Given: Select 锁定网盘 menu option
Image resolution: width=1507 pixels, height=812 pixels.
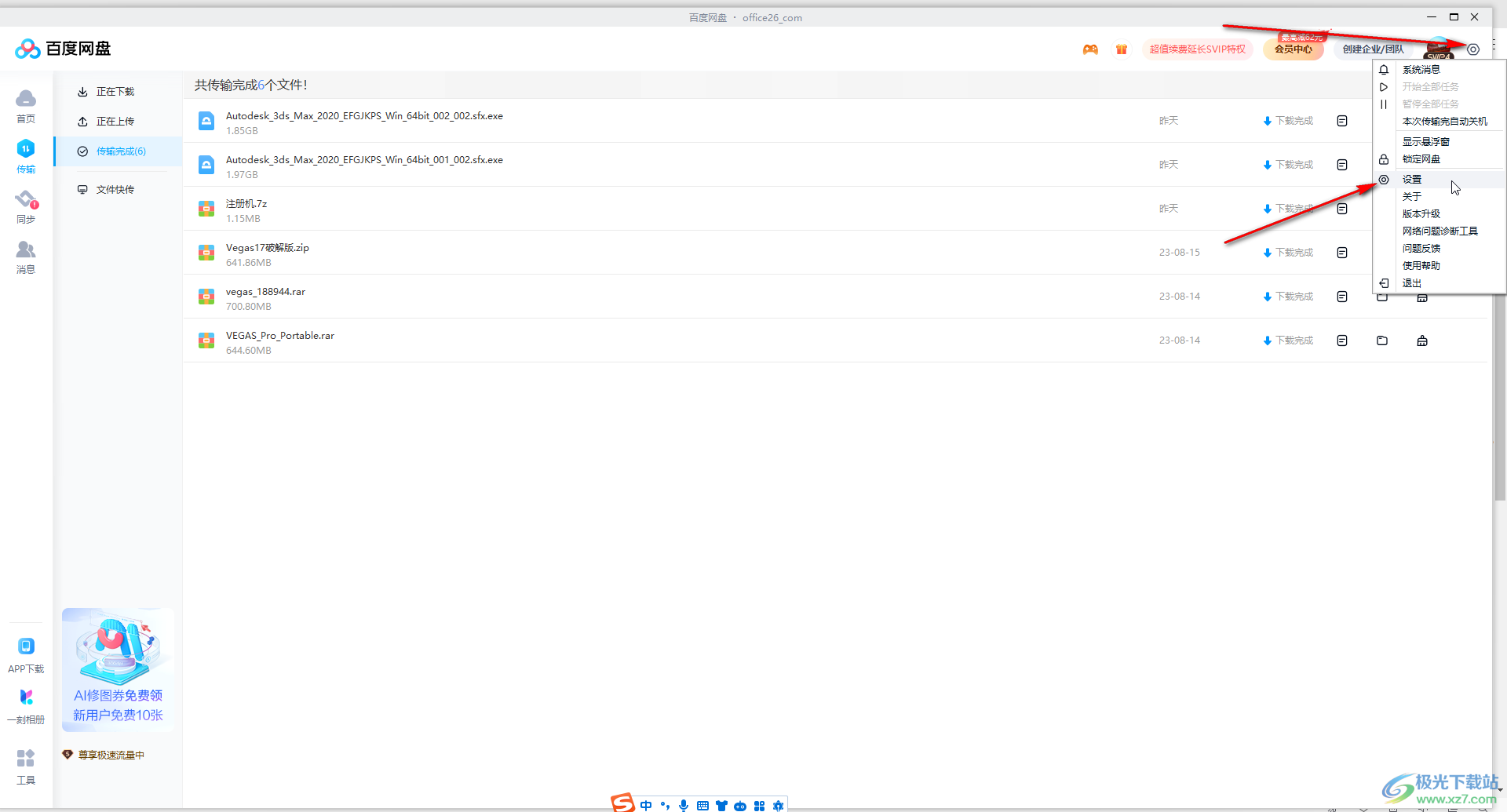Looking at the screenshot, I should point(1439,159).
